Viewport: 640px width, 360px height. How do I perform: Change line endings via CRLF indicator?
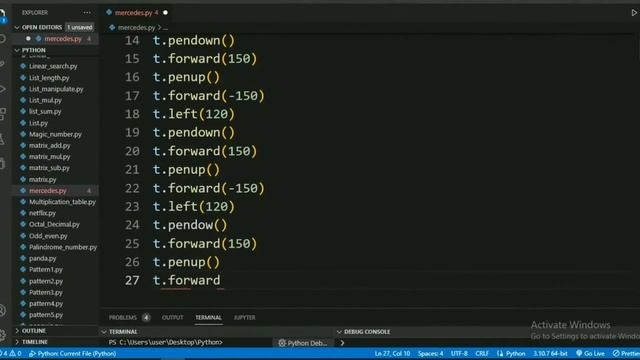[482, 353]
